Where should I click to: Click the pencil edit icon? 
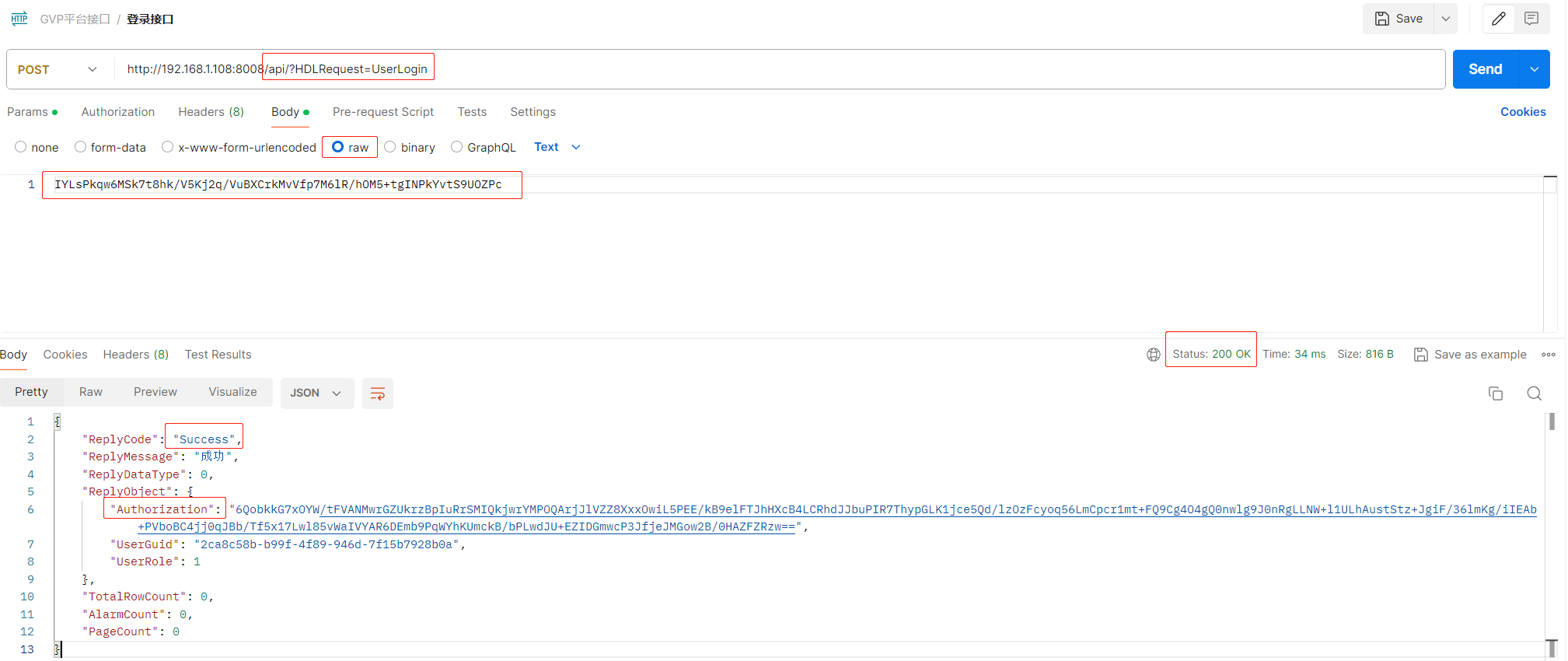(x=1498, y=19)
